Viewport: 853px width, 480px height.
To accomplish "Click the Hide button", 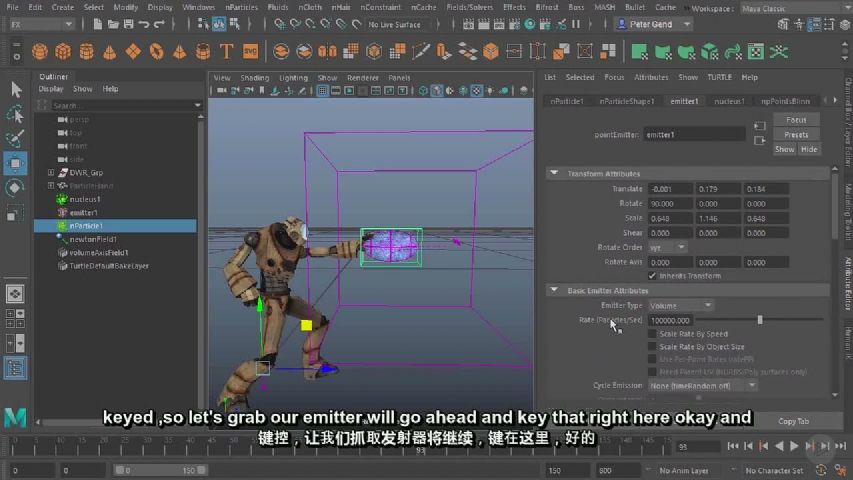I will click(808, 149).
